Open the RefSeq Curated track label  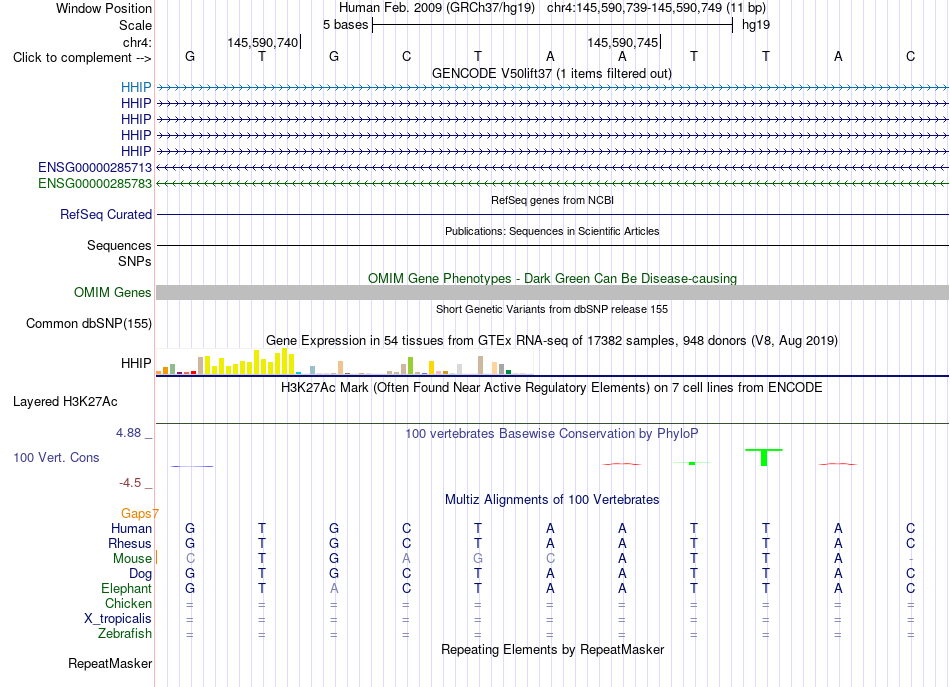(106, 214)
